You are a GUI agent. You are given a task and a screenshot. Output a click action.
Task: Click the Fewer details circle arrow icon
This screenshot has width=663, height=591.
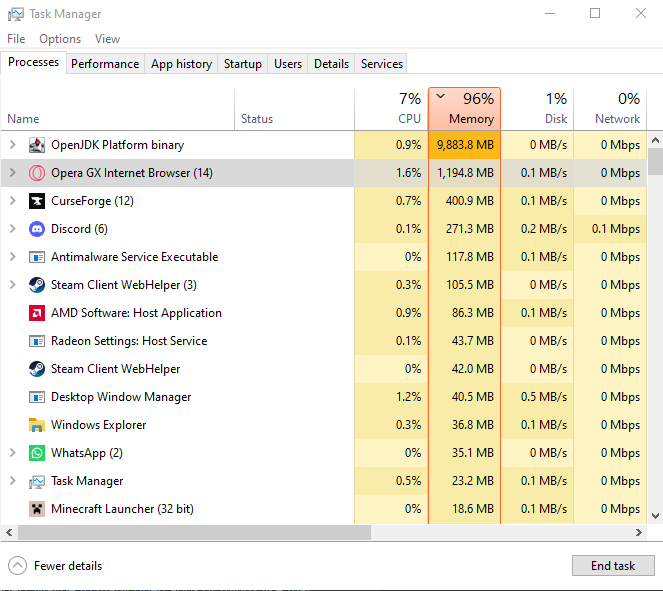click(x=17, y=566)
